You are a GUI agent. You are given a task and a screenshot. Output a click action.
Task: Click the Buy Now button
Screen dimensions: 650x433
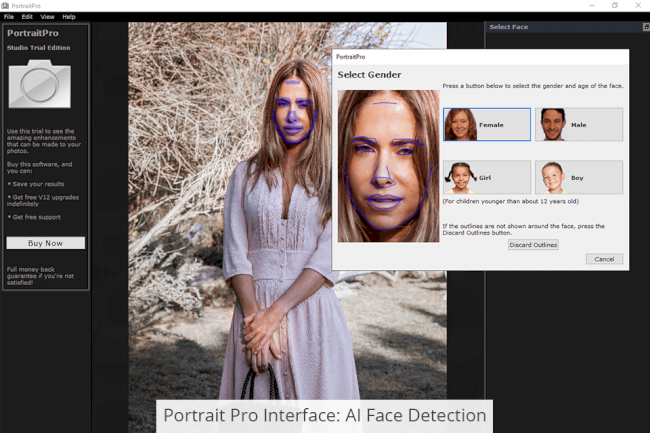(46, 243)
